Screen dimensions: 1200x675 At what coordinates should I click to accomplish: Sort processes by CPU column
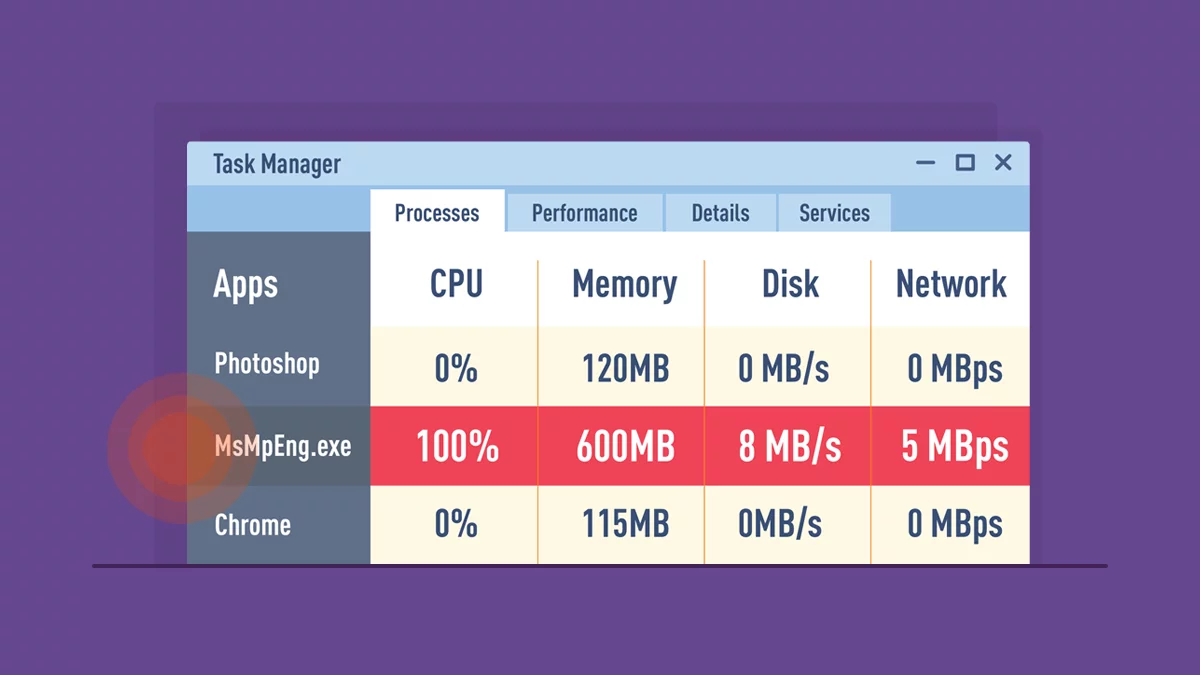tap(456, 284)
